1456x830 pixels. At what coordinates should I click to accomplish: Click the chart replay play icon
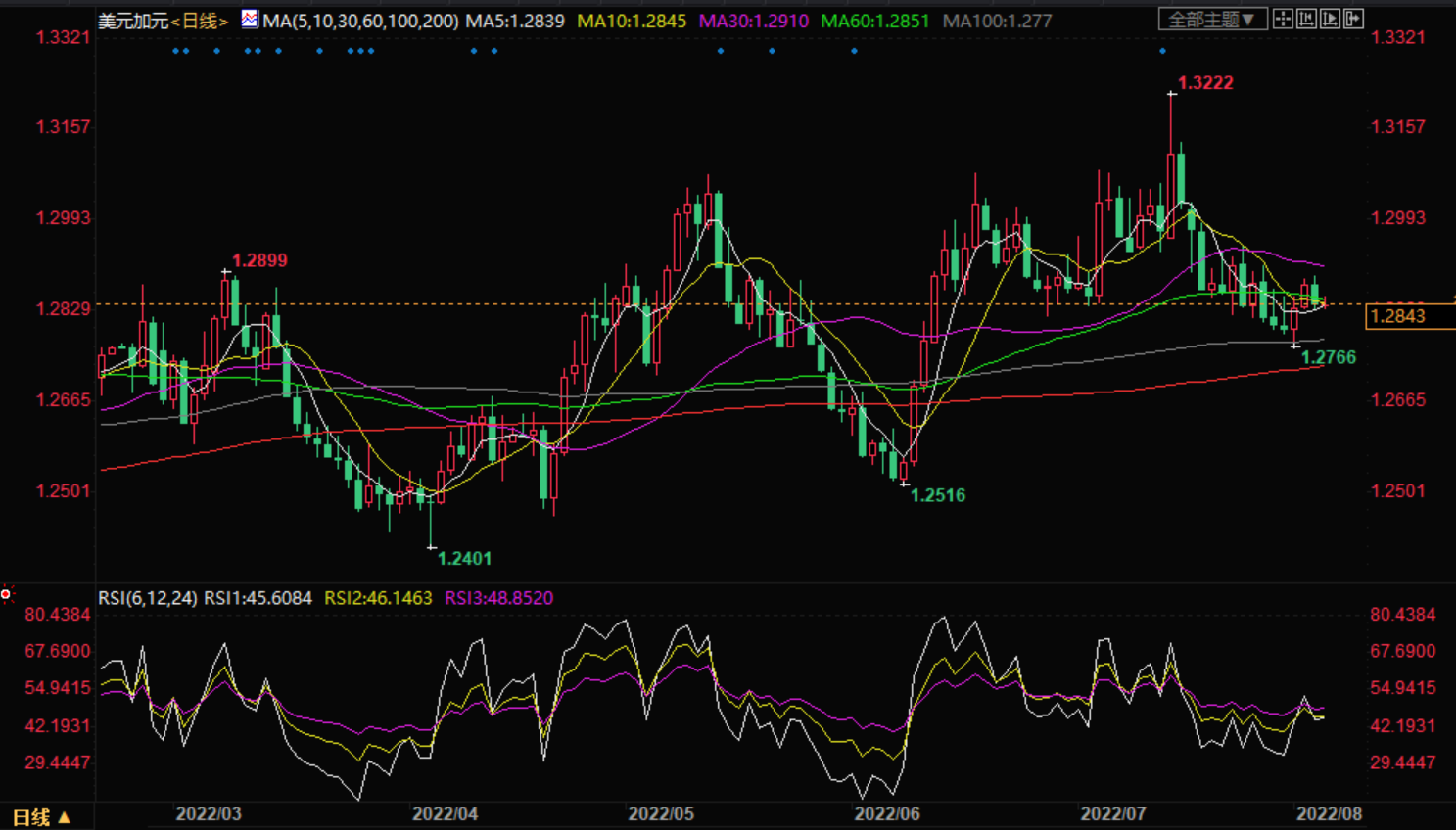point(1330,19)
